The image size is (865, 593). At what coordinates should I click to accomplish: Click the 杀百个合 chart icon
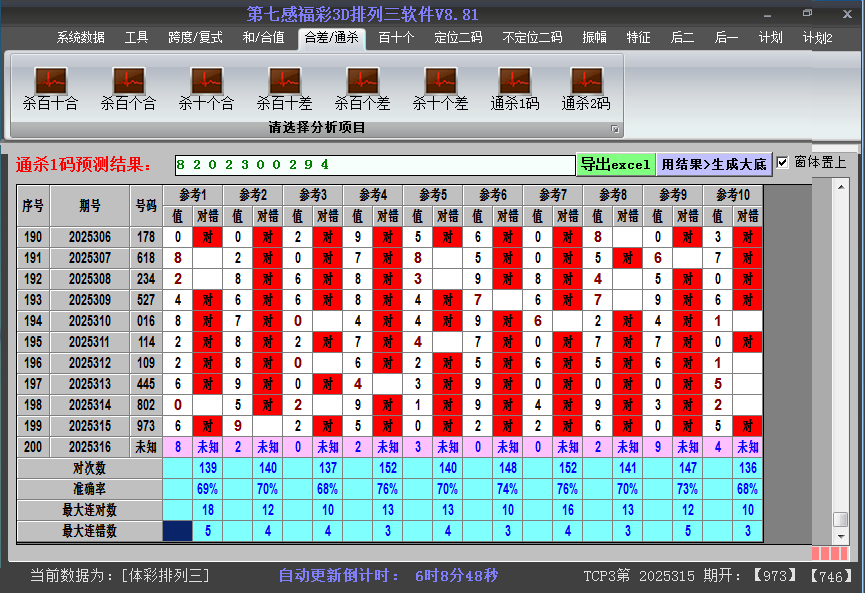(128, 80)
